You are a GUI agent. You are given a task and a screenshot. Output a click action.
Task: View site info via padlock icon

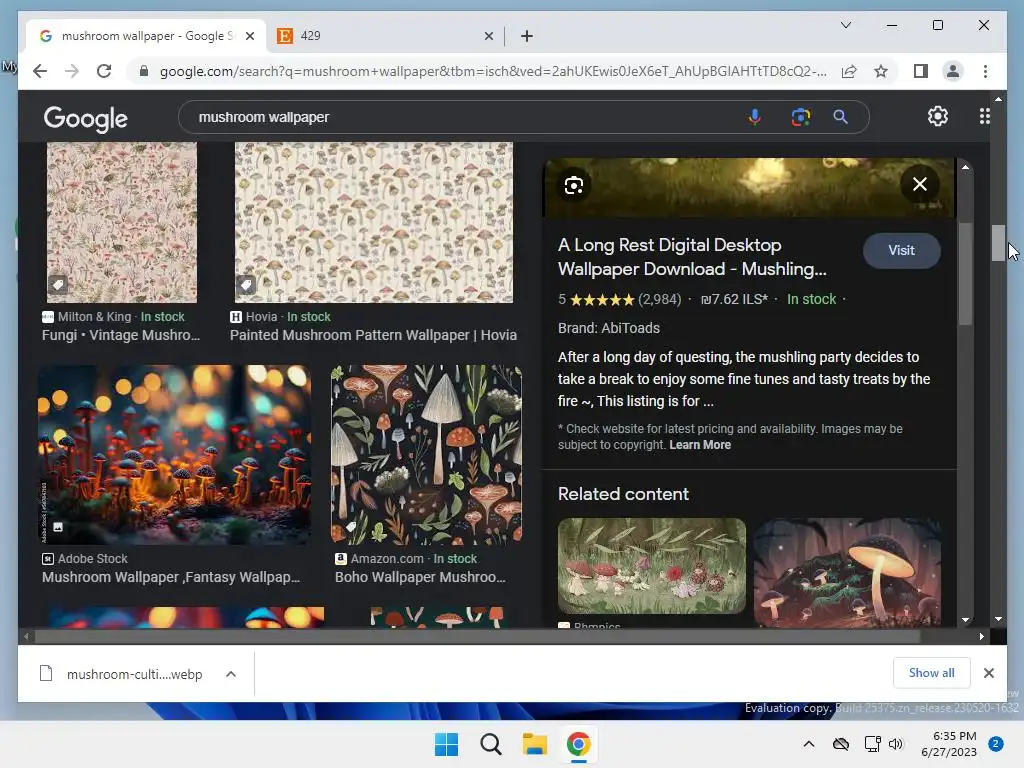[x=144, y=71]
